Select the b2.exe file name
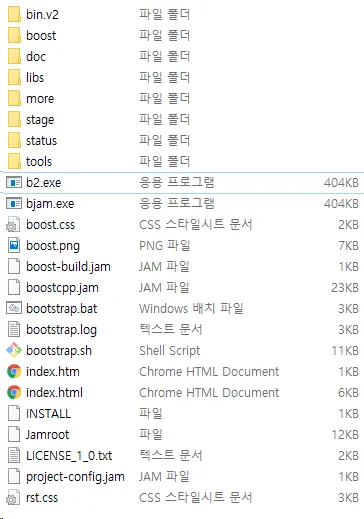This screenshot has height=519, width=364. pyautogui.click(x=44, y=183)
